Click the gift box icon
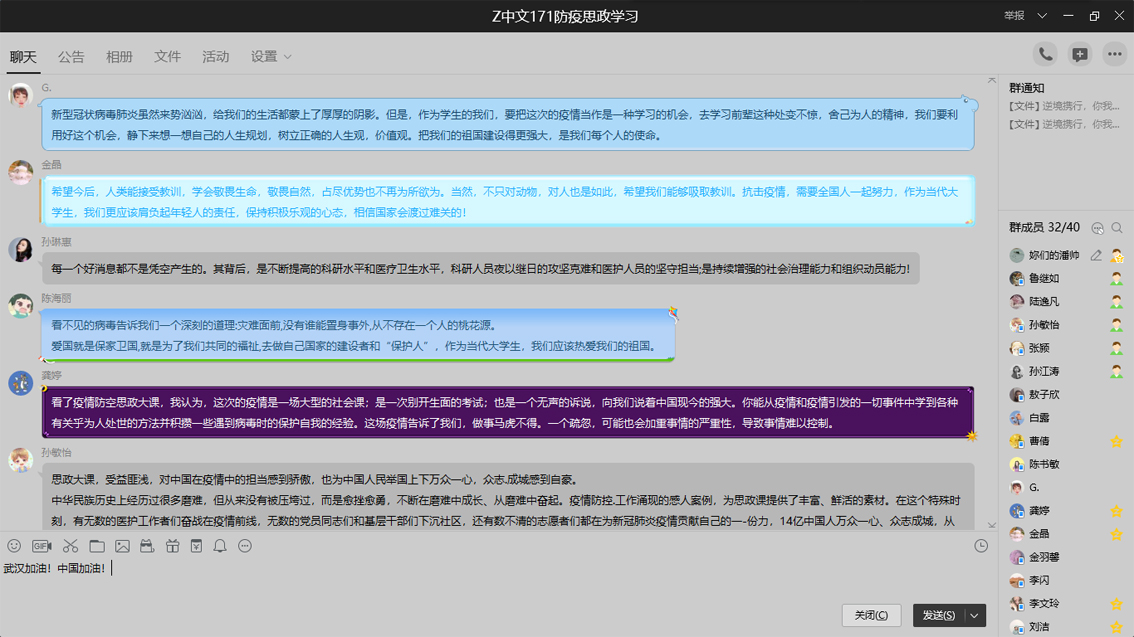The height and width of the screenshot is (637, 1134). tap(172, 546)
